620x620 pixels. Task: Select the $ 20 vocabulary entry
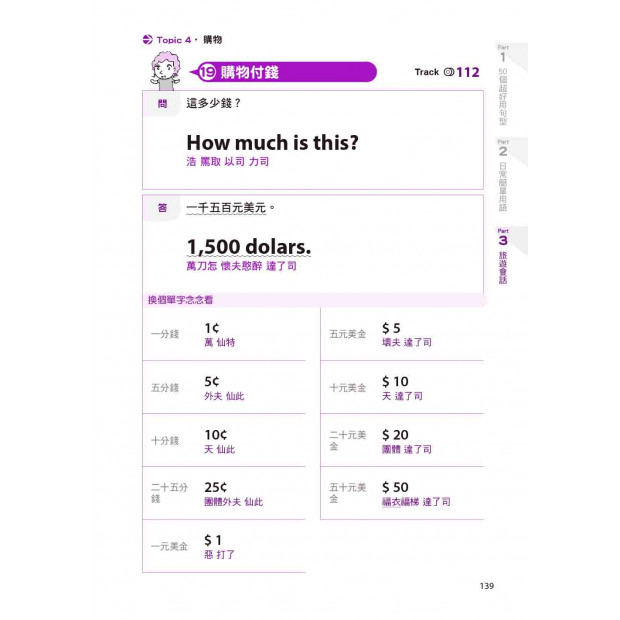[402, 440]
